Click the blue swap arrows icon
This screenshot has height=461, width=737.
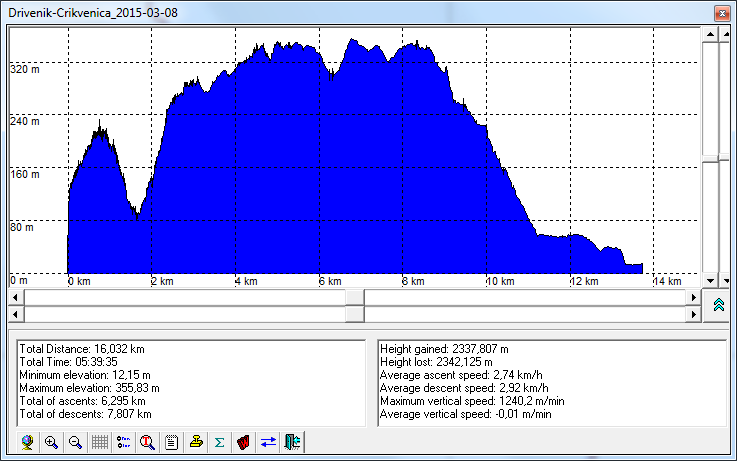click(x=268, y=441)
